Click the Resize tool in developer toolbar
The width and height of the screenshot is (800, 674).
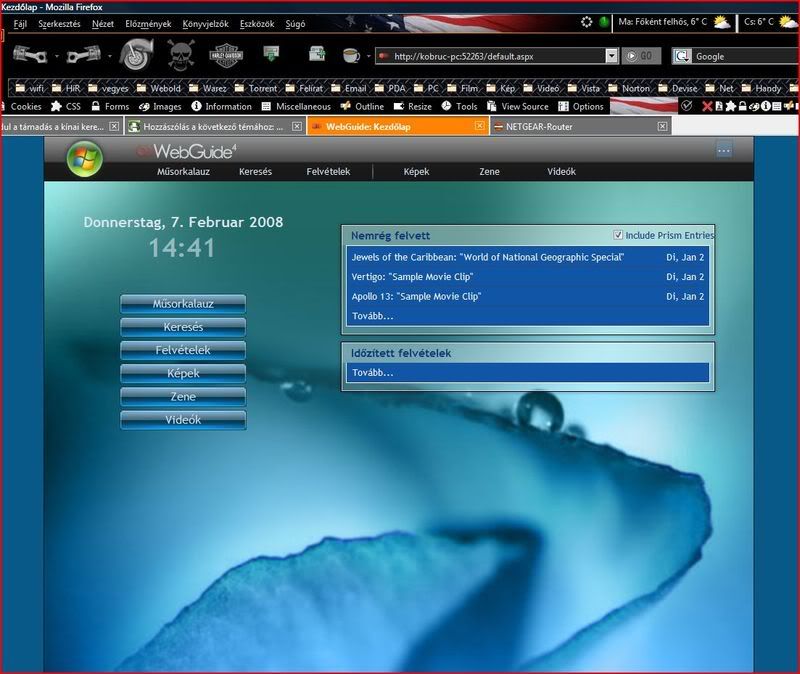tap(412, 106)
